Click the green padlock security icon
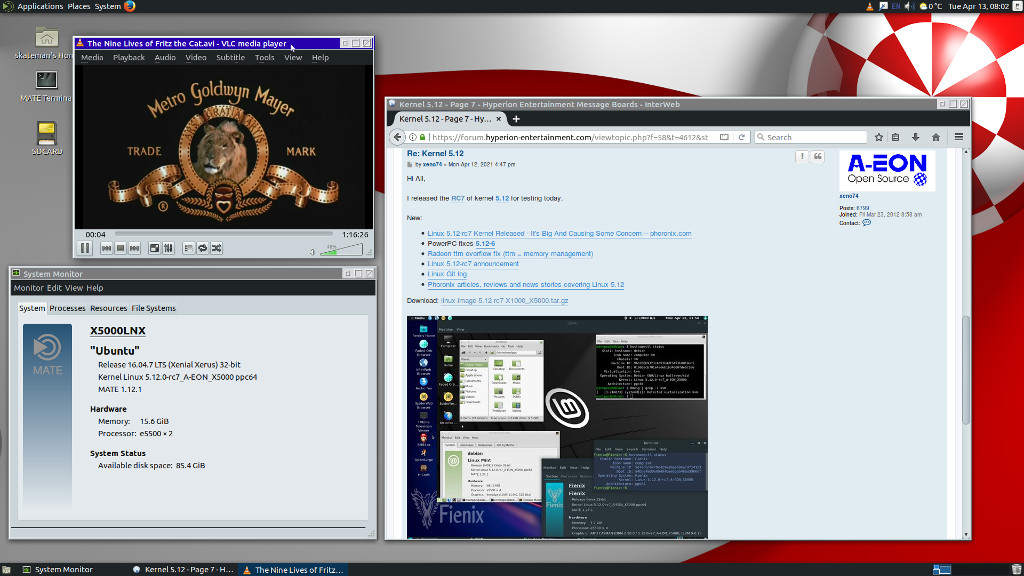The width and height of the screenshot is (1024, 576). (x=423, y=137)
